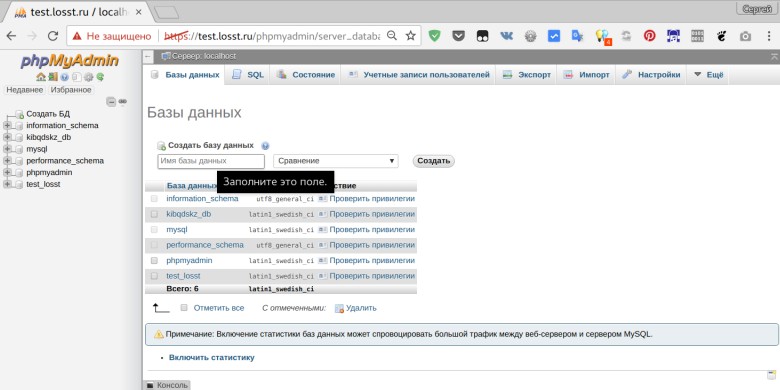Click the Избранное button in sidebar
Image resolution: width=780 pixels, height=390 pixels.
[x=71, y=90]
